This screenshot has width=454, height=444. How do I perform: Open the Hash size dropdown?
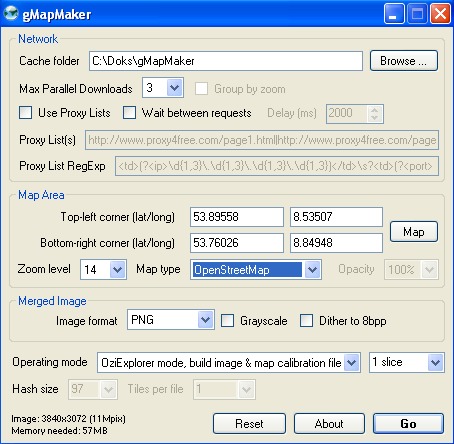[109, 389]
